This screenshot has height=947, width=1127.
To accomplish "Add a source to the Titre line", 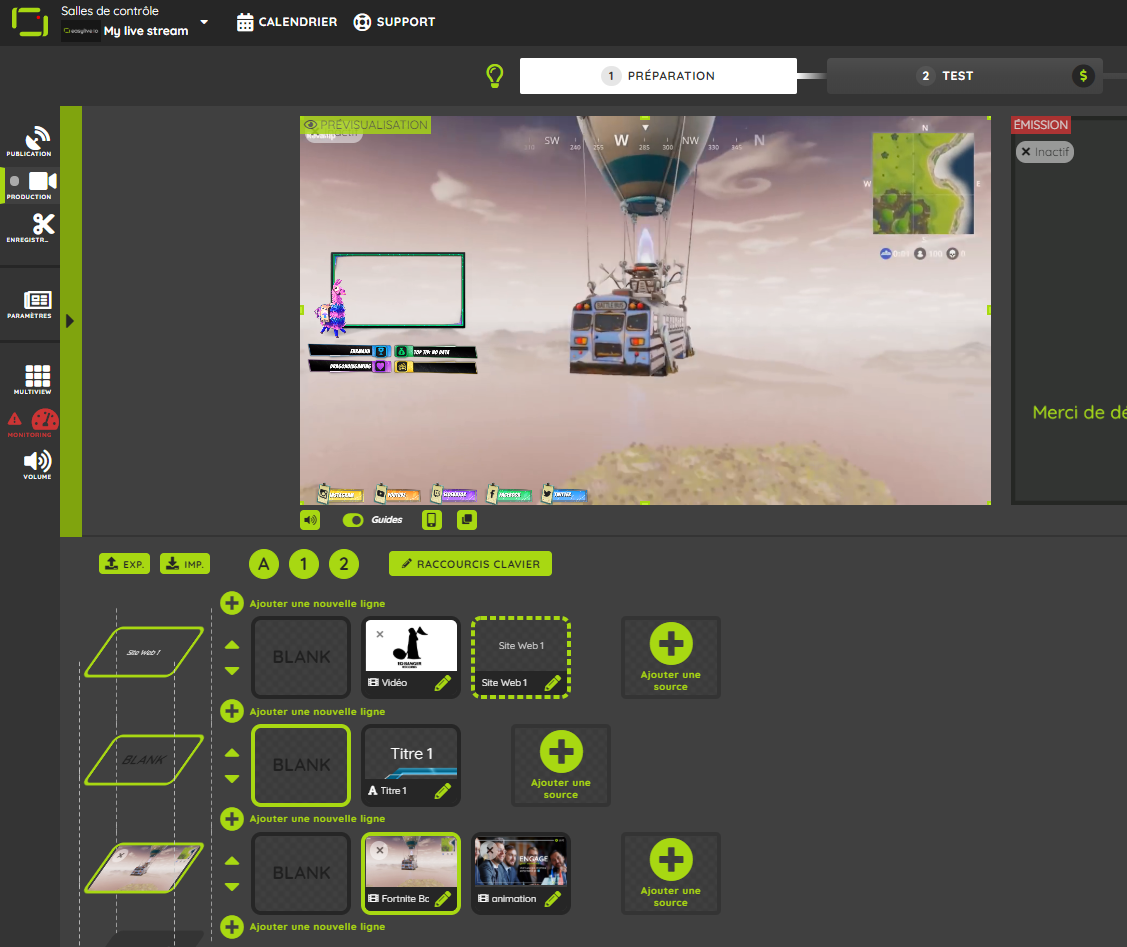I will click(x=561, y=764).
